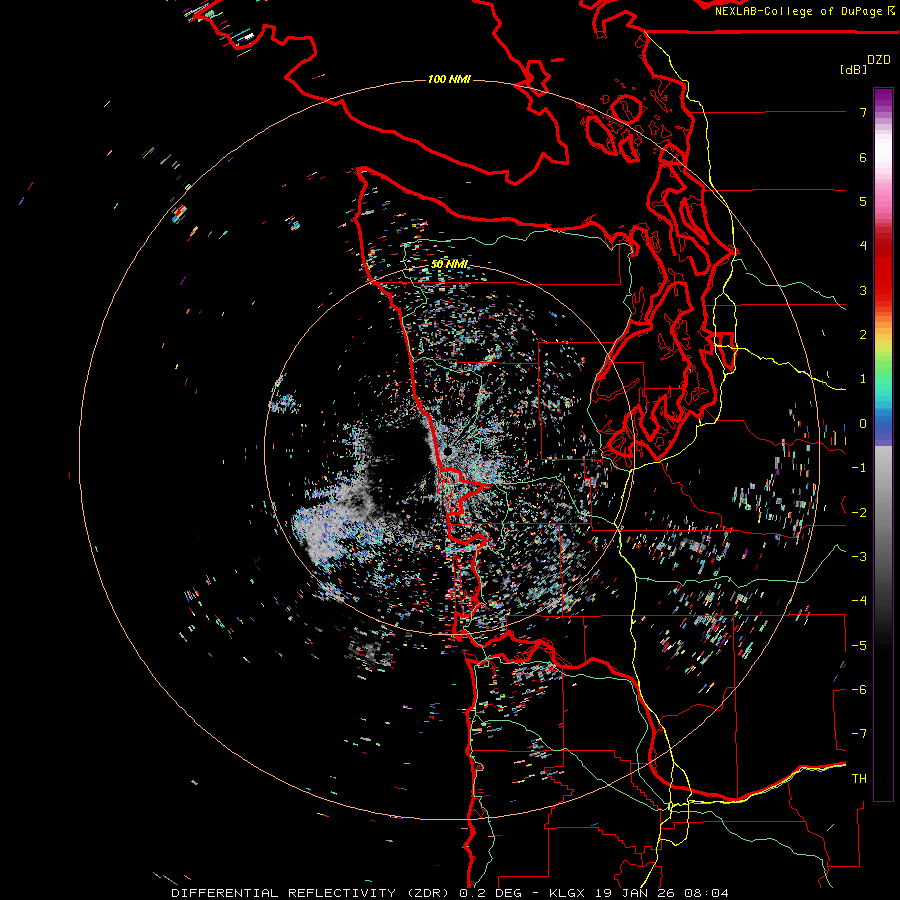Click the -7 dB value on color scale
Viewport: 900px width, 900px height.
[x=859, y=734]
